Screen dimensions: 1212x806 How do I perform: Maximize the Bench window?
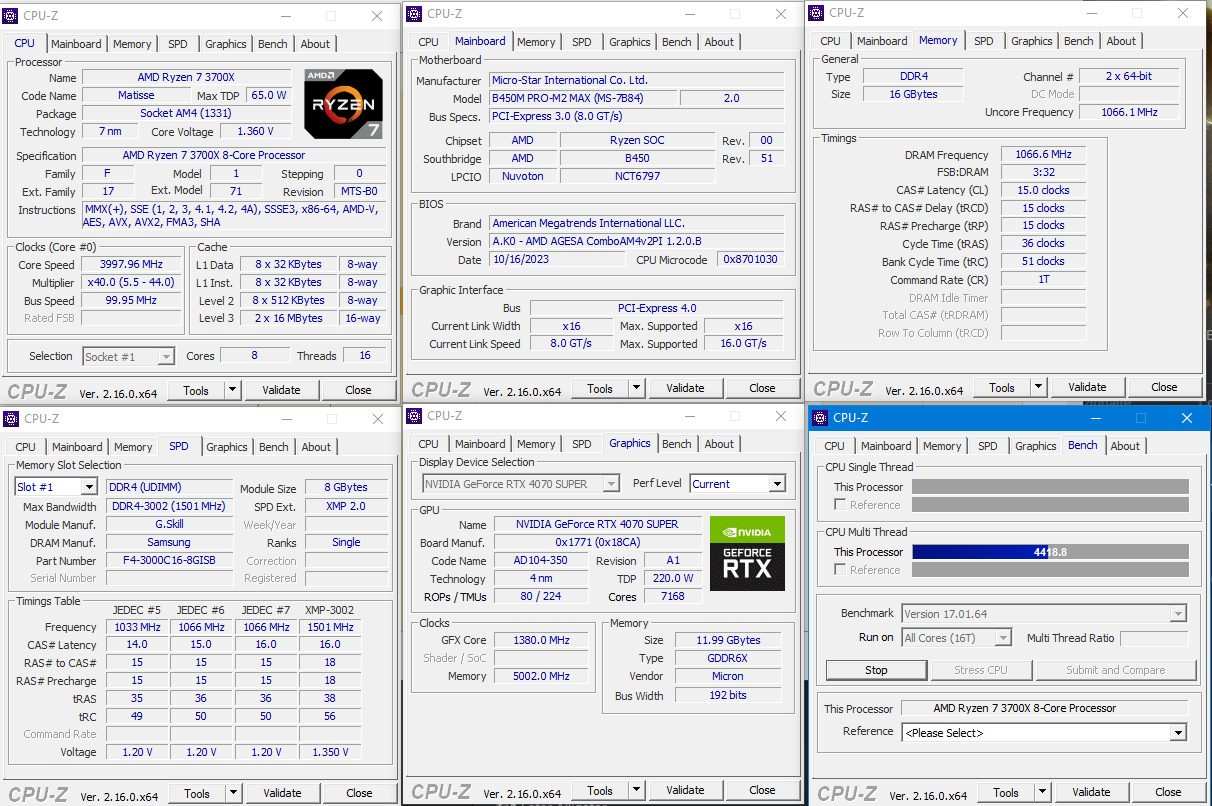click(x=1140, y=418)
